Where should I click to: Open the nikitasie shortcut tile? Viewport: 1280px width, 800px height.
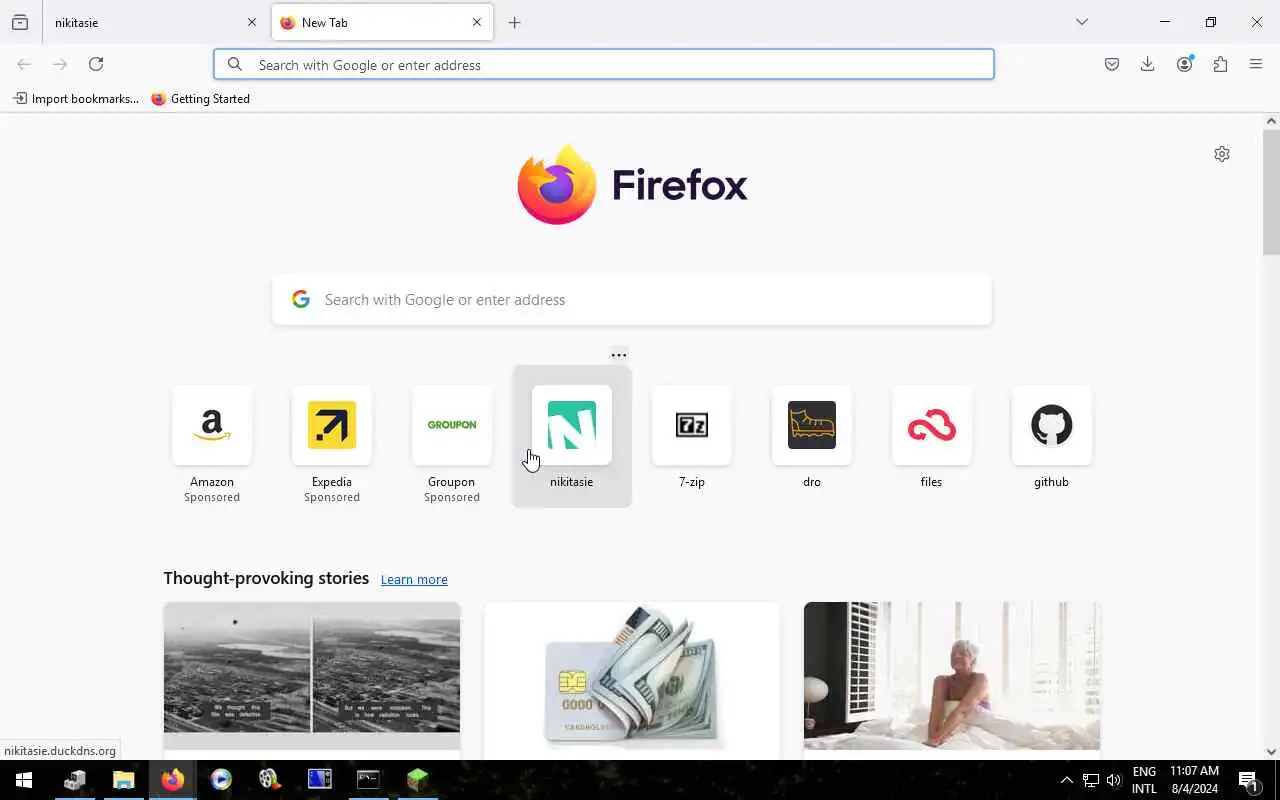tap(572, 436)
